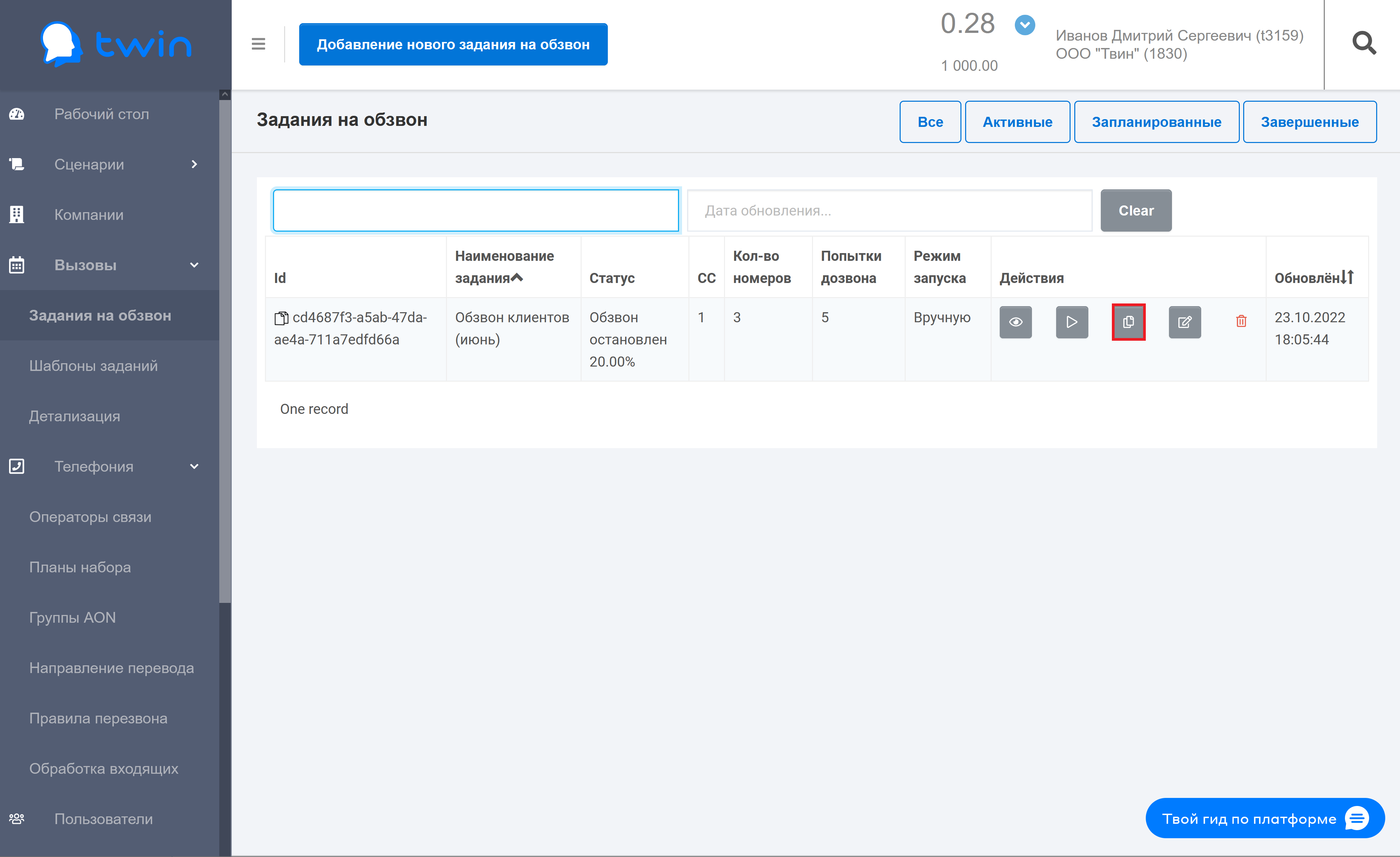The height and width of the screenshot is (857, 1400).
Task: Collapse the Вызовы menu section
Action: (194, 265)
